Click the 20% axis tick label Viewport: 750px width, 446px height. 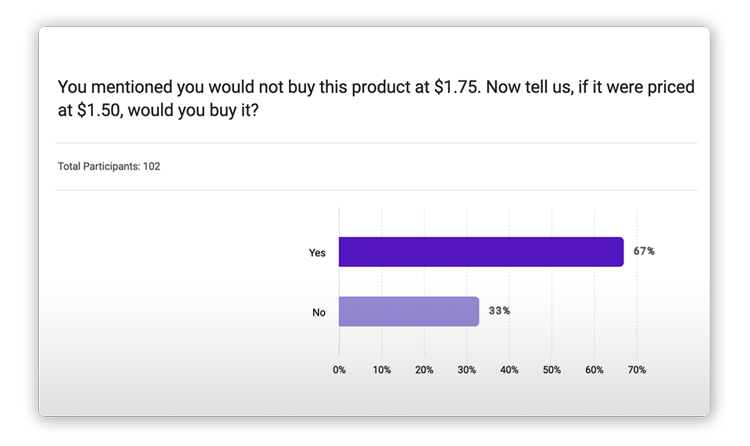pyautogui.click(x=424, y=370)
